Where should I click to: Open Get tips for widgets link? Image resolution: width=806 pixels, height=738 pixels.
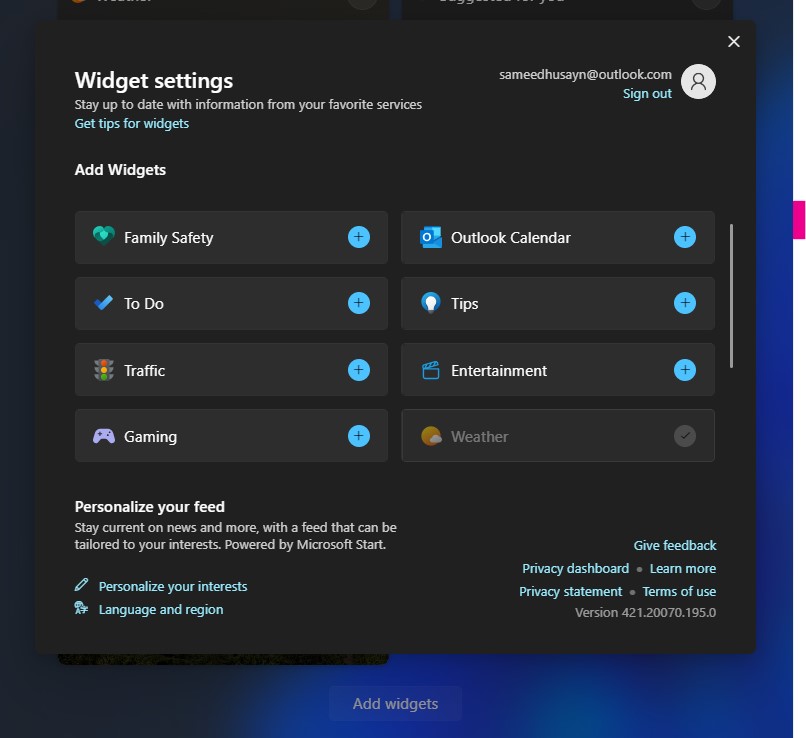click(x=132, y=123)
